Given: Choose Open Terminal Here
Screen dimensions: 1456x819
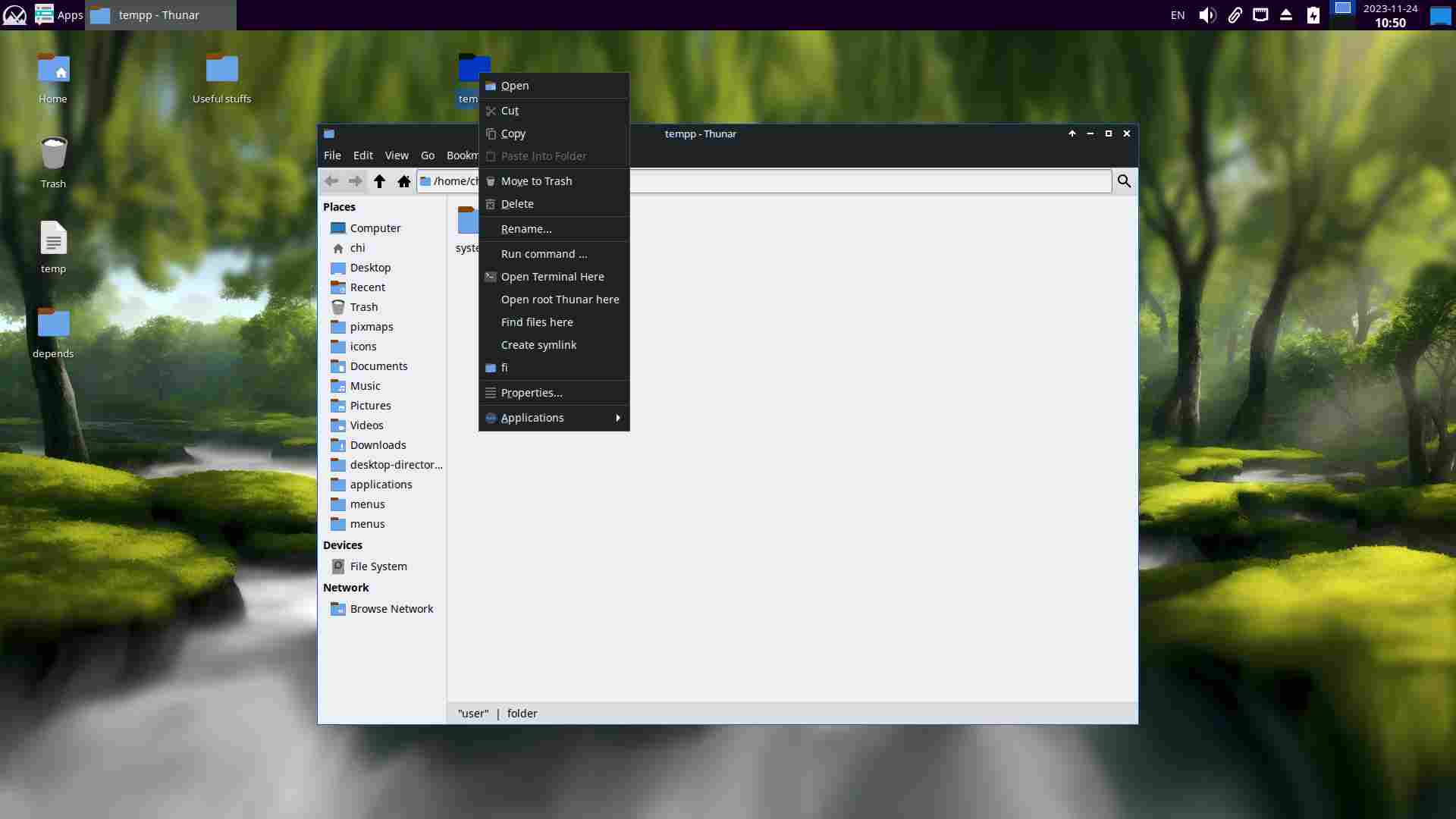Looking at the screenshot, I should pyautogui.click(x=552, y=277).
